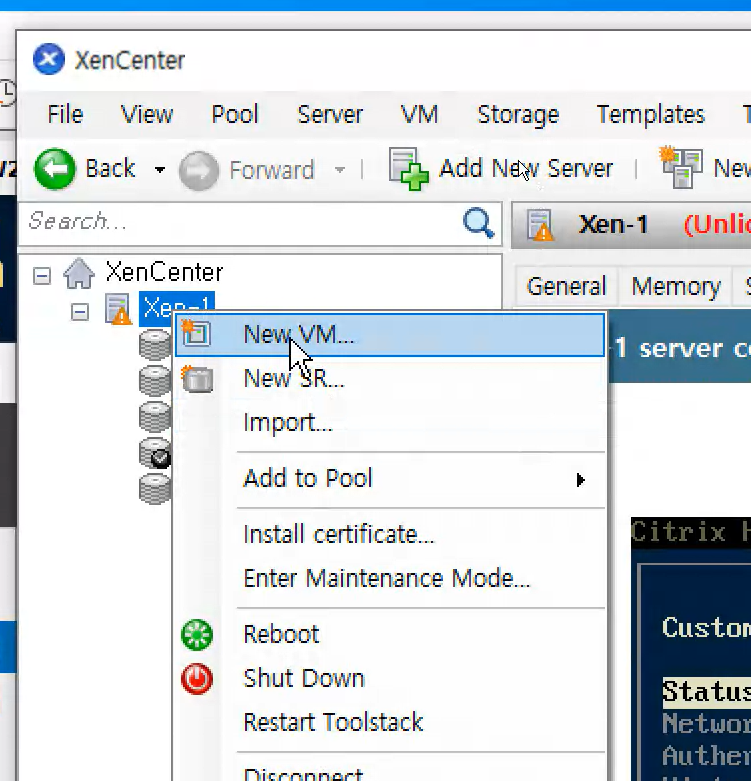The width and height of the screenshot is (751, 781).
Task: Open the Forward history dropdown arrow
Action: [340, 170]
